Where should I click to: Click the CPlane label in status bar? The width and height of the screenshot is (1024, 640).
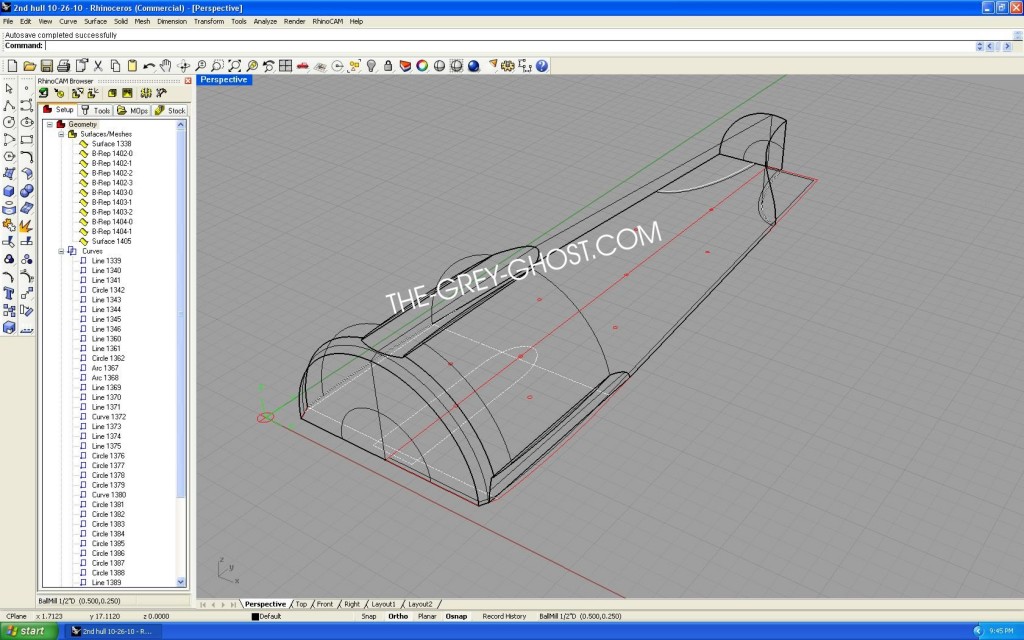tap(16, 616)
